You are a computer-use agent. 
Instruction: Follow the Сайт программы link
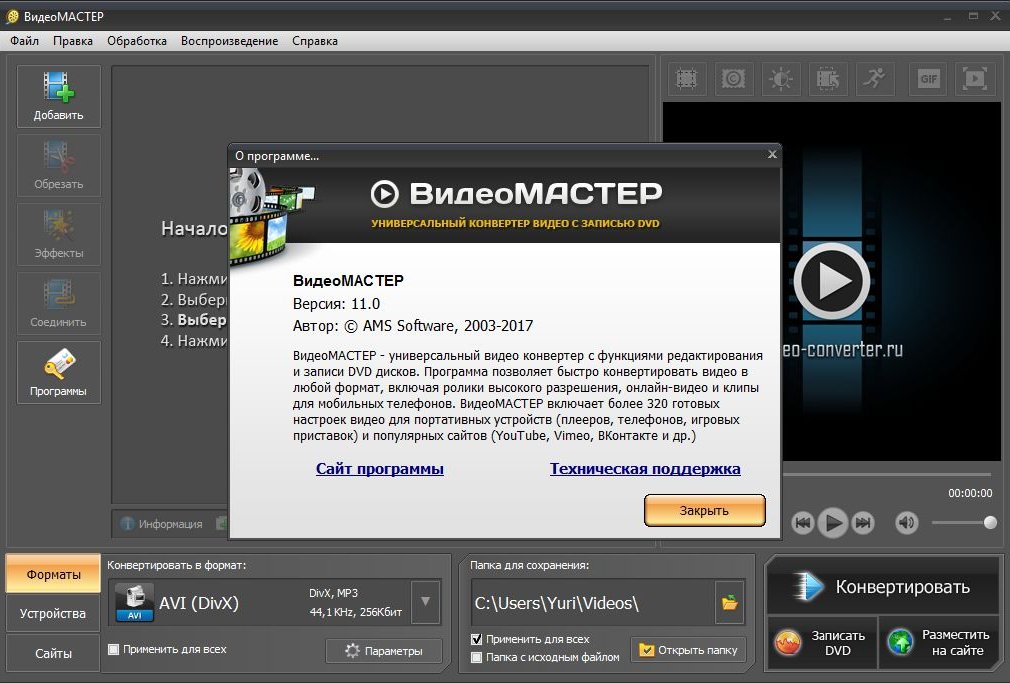coord(379,468)
